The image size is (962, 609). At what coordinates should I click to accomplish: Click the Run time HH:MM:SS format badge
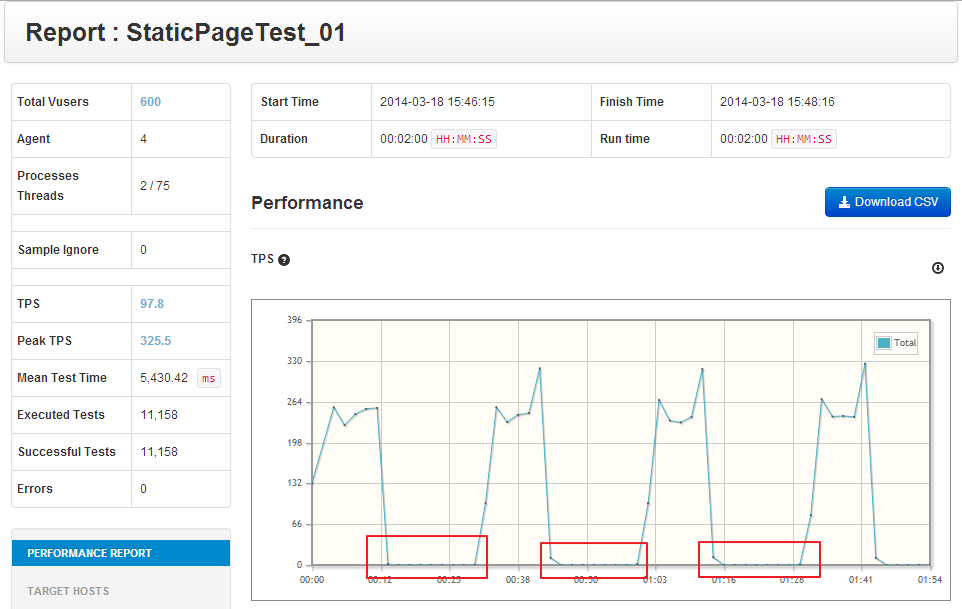(x=804, y=139)
